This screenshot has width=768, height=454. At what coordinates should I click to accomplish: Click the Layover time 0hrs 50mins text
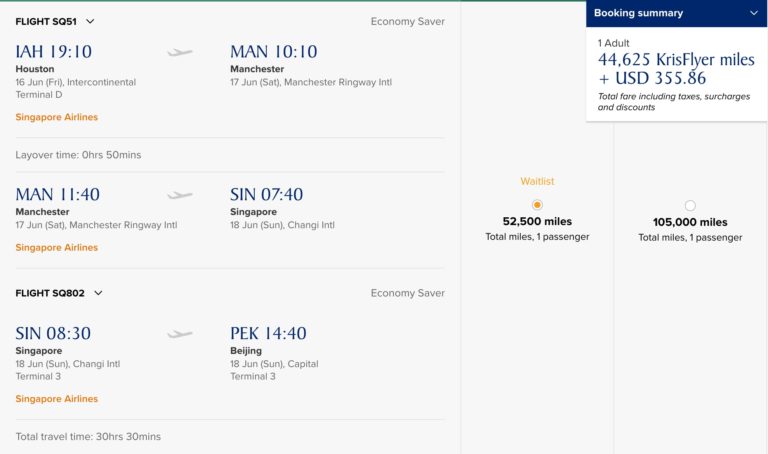coord(78,155)
